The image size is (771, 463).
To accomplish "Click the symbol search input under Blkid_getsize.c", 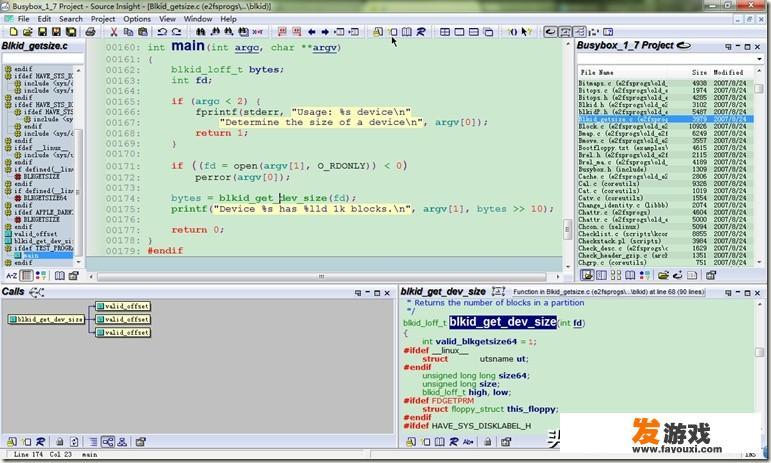I will (x=42, y=59).
